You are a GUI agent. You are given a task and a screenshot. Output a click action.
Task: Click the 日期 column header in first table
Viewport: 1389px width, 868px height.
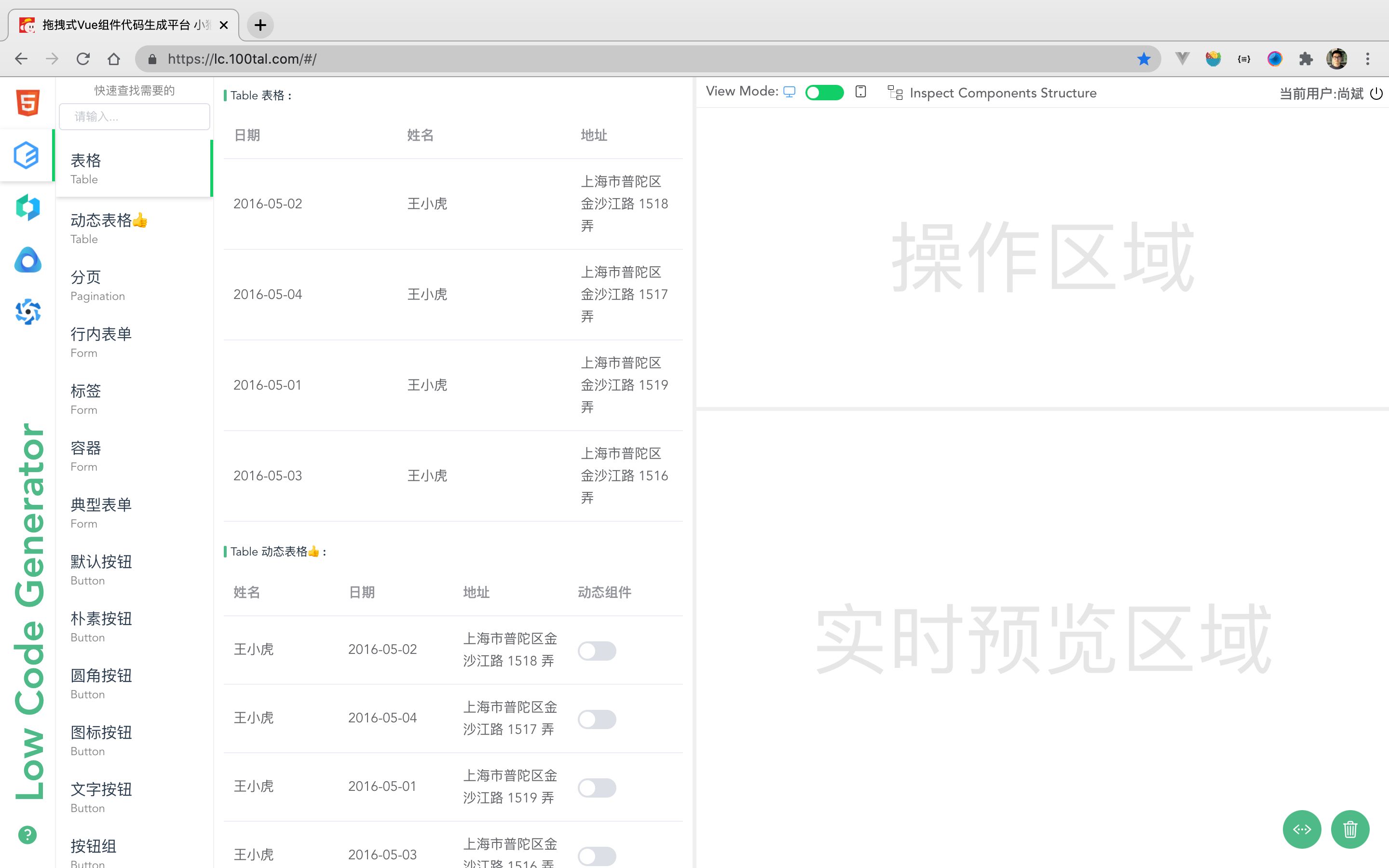(x=247, y=136)
